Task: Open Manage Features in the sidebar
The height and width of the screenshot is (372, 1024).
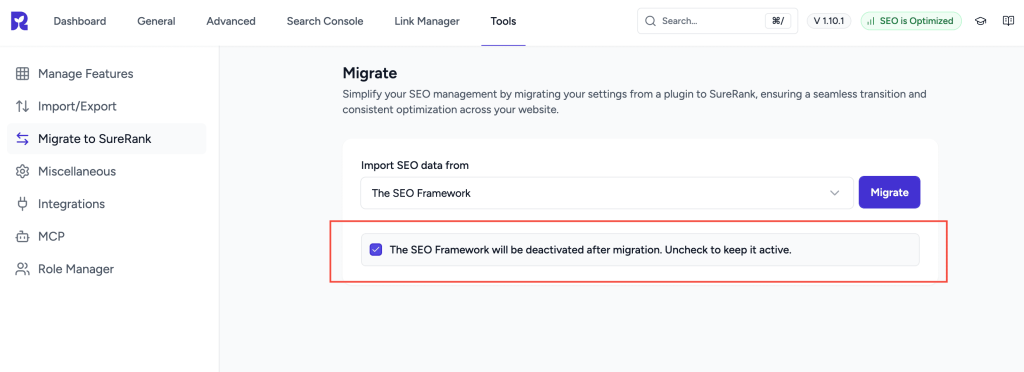Action: pyautogui.click(x=106, y=74)
